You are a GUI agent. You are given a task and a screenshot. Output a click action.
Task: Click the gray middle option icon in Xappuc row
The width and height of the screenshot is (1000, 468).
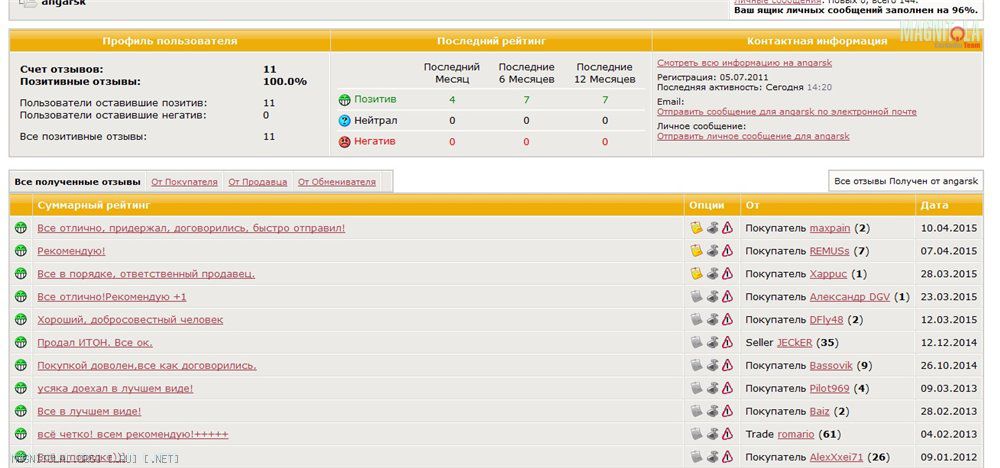coord(713,274)
